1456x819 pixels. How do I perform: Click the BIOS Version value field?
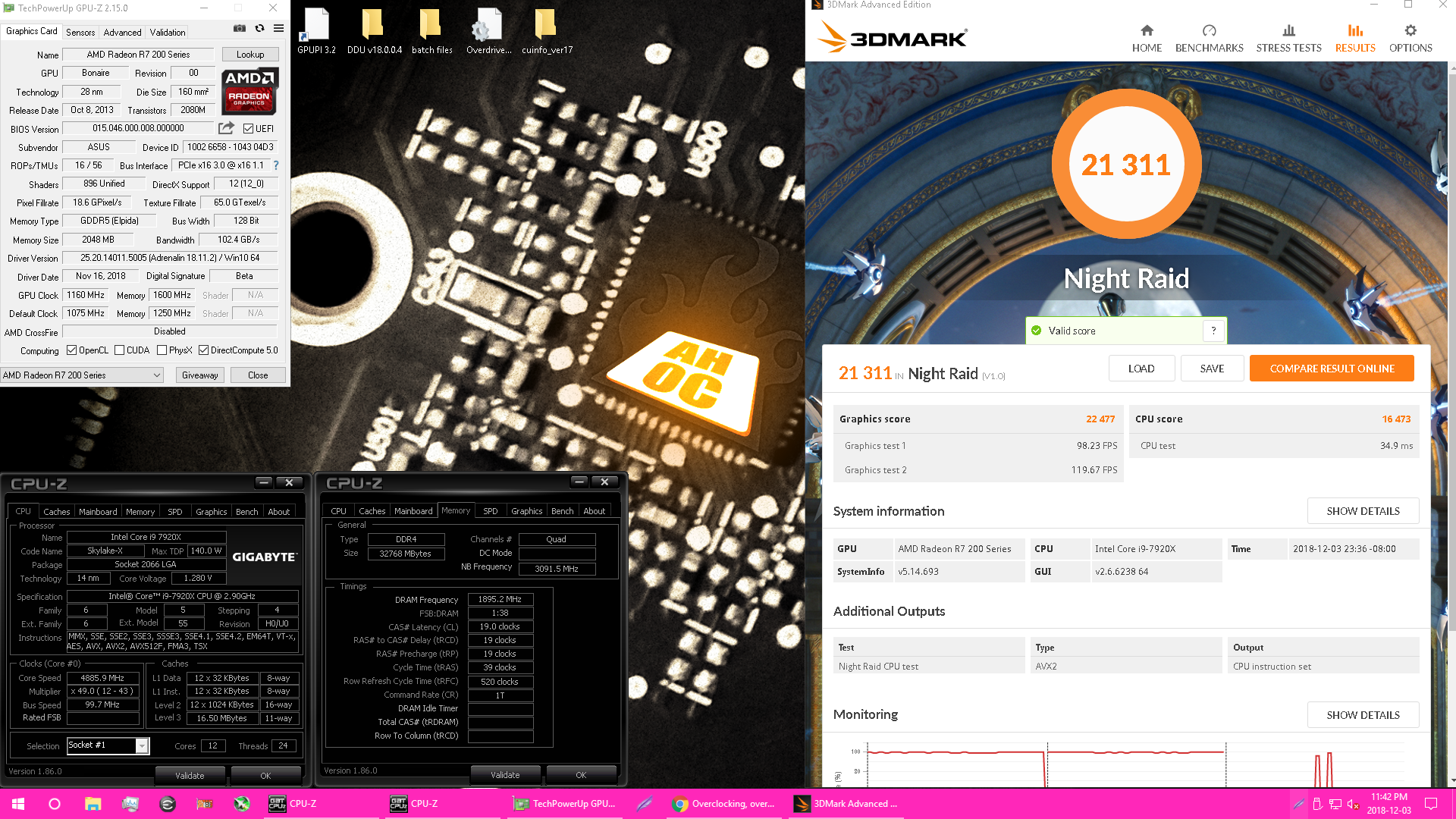pyautogui.click(x=138, y=129)
